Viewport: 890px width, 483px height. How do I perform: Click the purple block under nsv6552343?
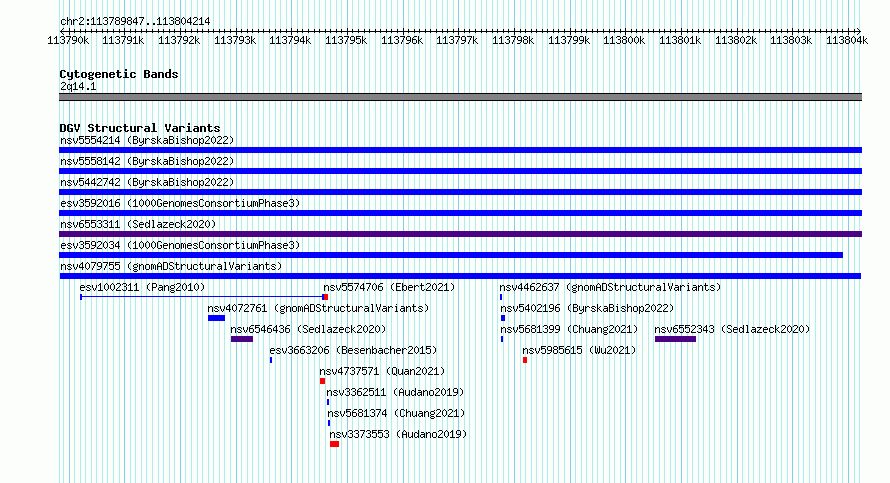click(675, 339)
